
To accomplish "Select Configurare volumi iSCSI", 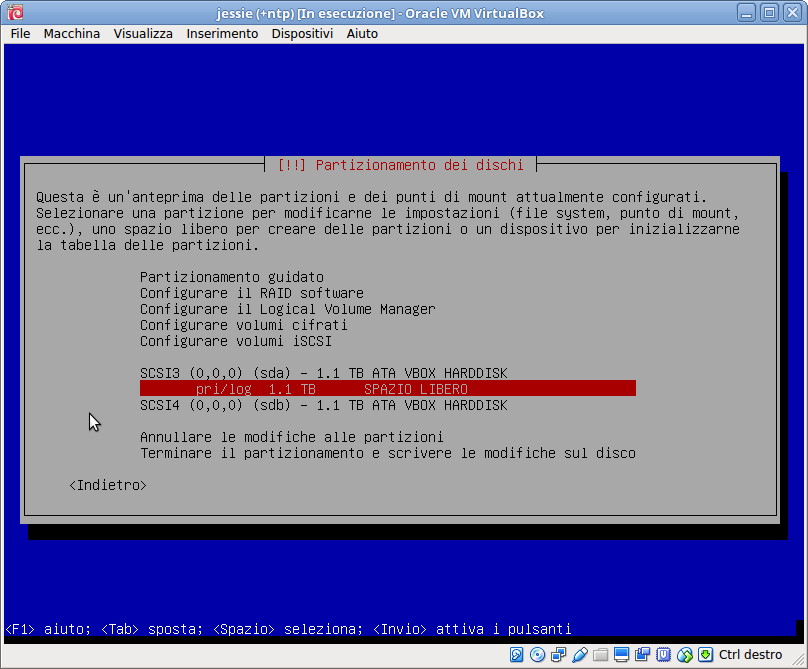I will [x=236, y=341].
